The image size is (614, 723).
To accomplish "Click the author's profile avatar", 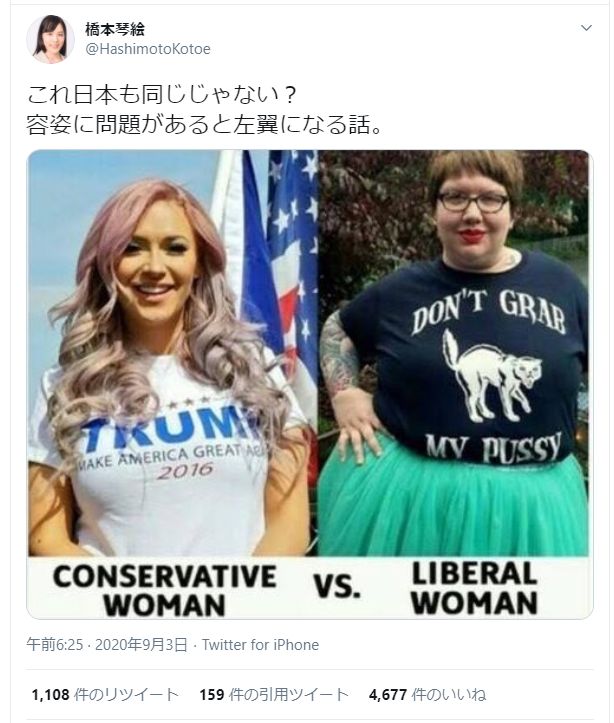I will [x=50, y=39].
